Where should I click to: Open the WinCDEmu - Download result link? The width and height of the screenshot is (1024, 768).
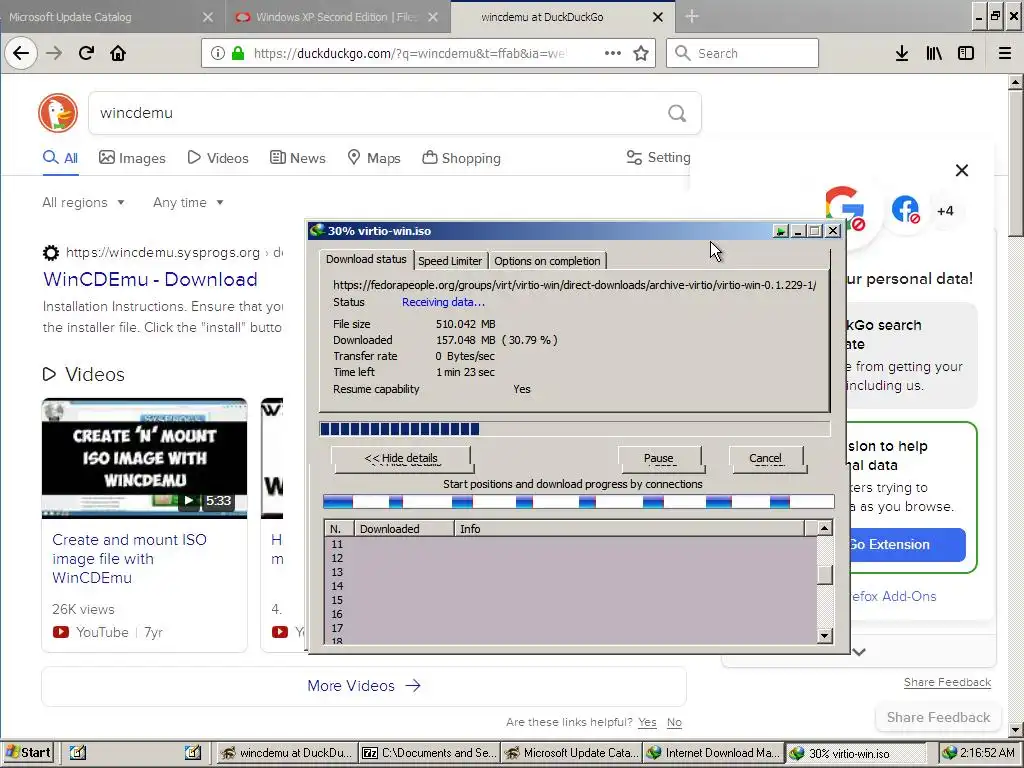tap(150, 280)
